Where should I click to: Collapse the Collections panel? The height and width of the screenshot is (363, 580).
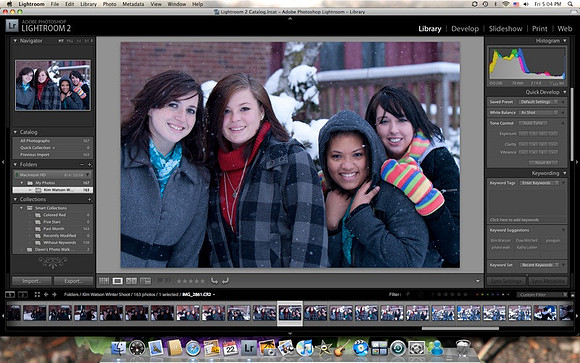pos(15,199)
